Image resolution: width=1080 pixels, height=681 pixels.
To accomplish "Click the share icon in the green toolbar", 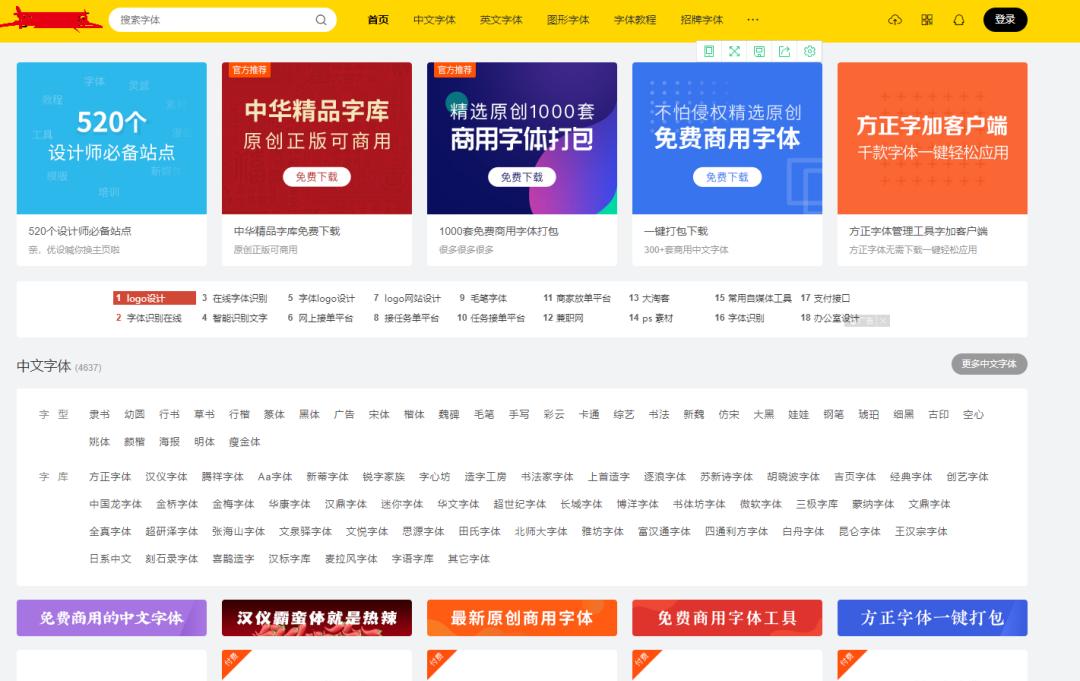I will (784, 51).
